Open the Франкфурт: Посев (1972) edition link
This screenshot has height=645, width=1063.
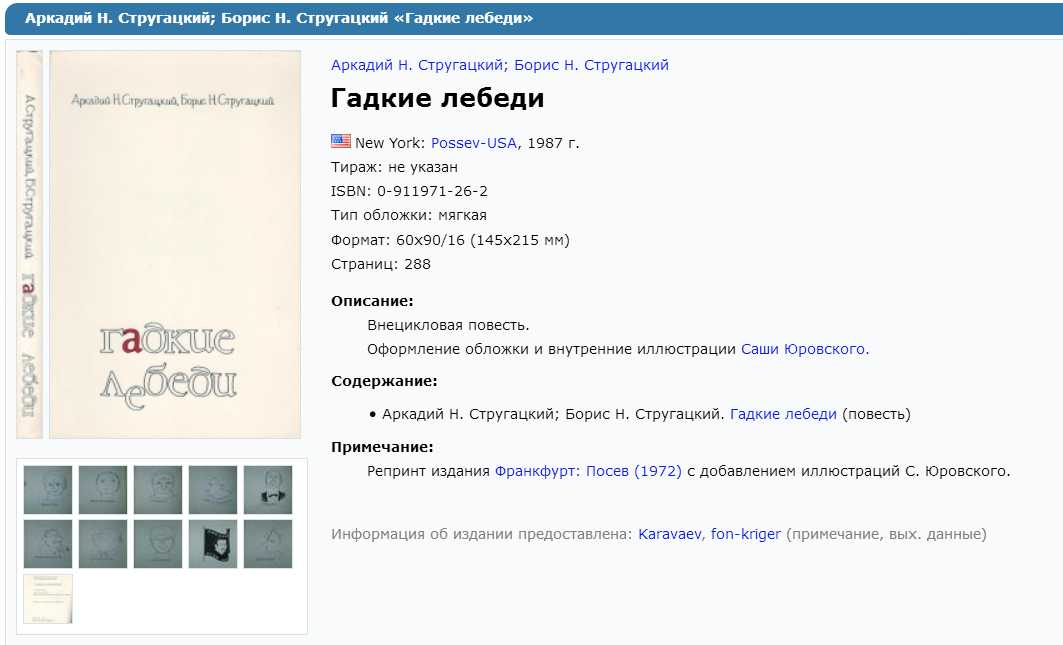pos(588,471)
